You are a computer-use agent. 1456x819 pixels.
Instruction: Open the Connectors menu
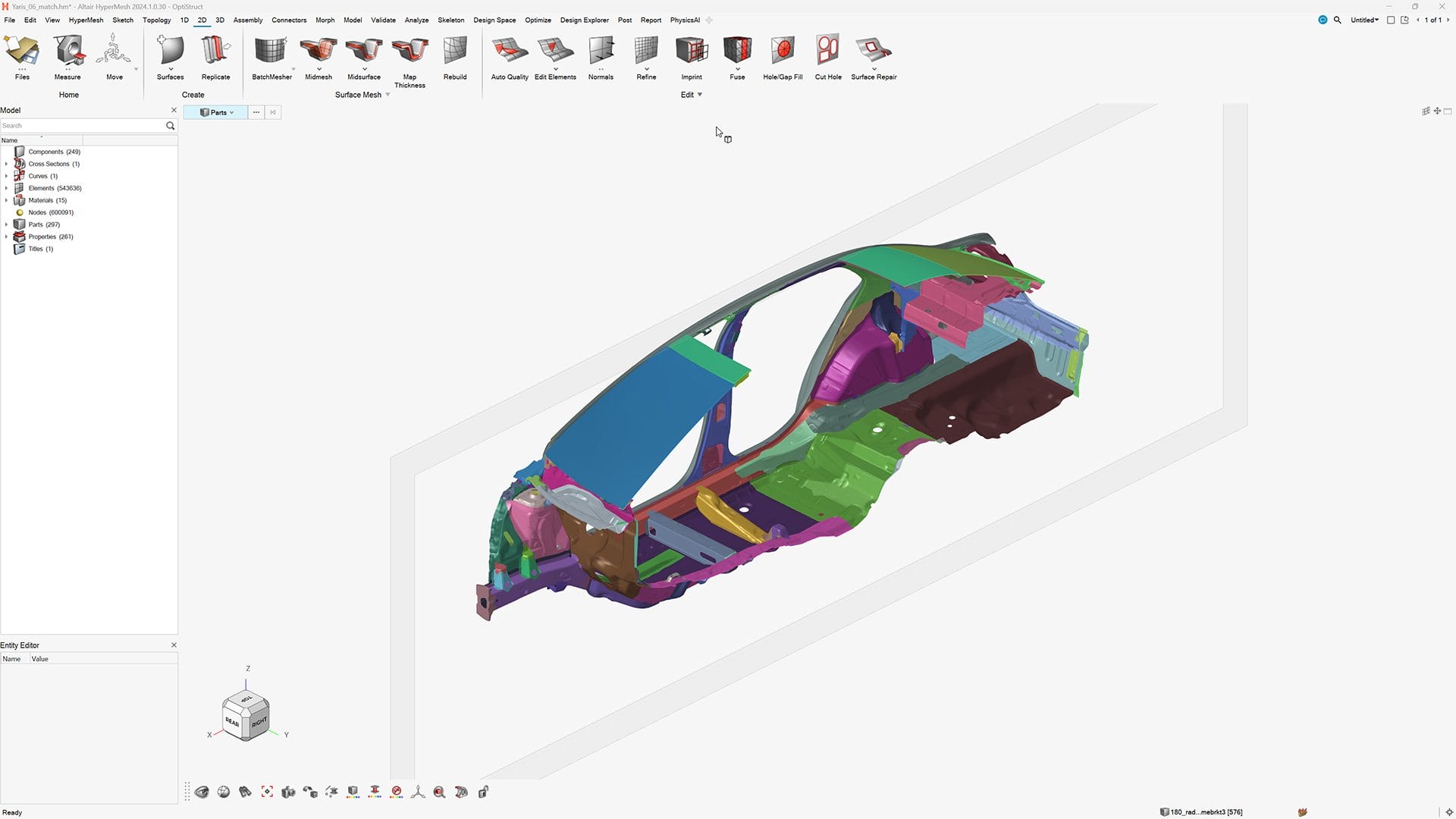[x=289, y=20]
